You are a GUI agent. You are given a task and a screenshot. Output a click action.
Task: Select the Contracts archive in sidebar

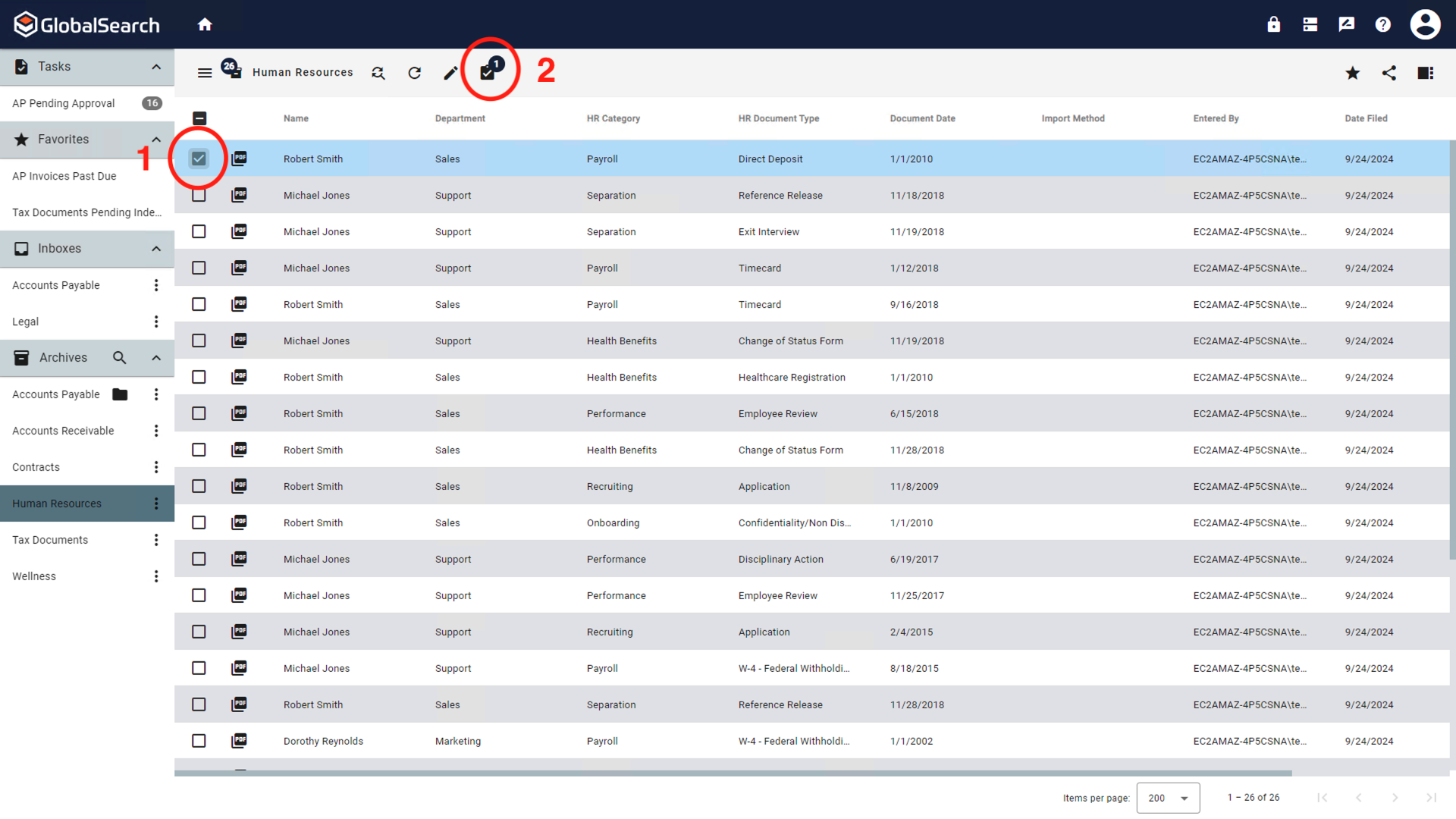[36, 467]
